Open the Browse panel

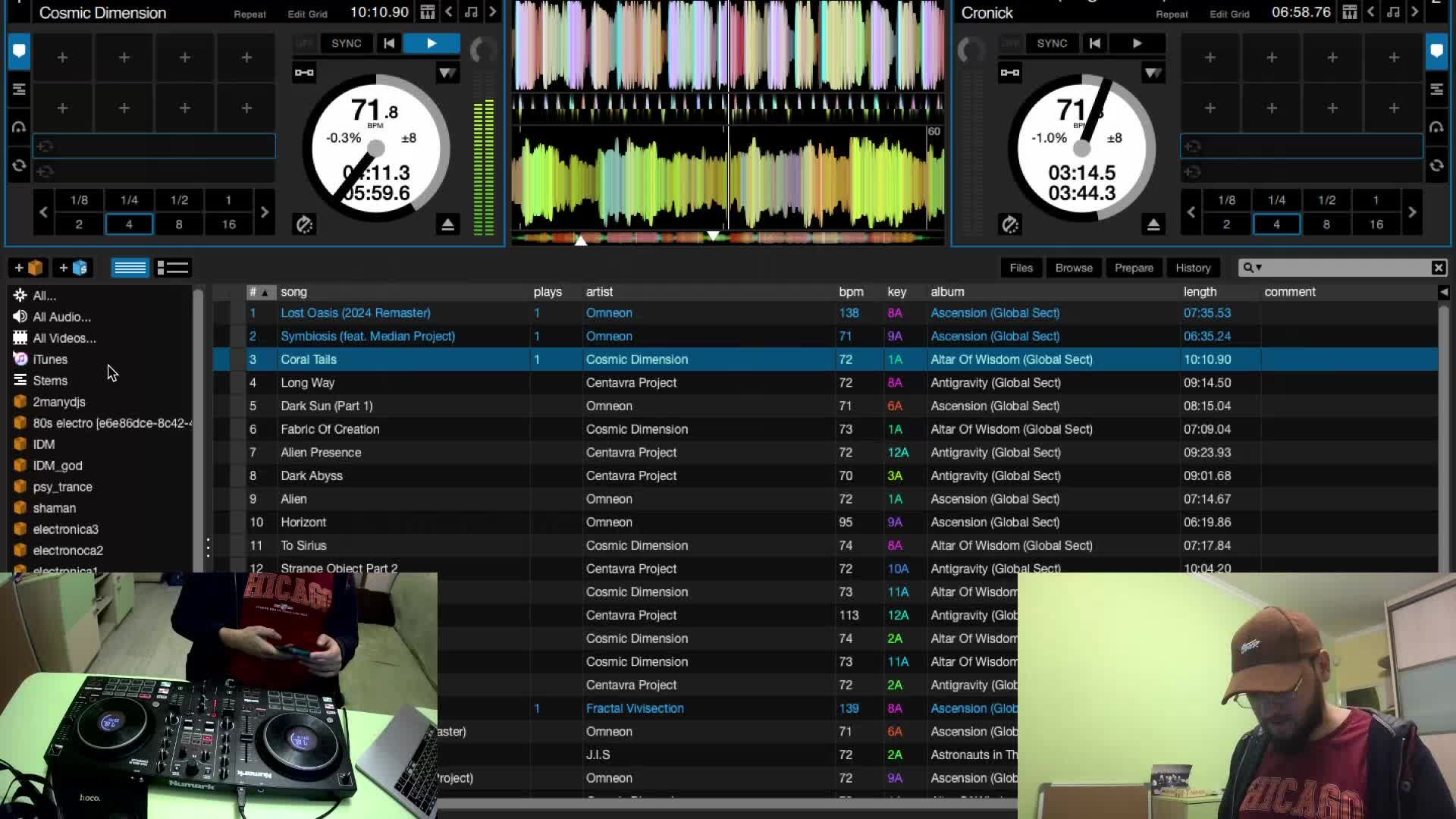(x=1074, y=268)
